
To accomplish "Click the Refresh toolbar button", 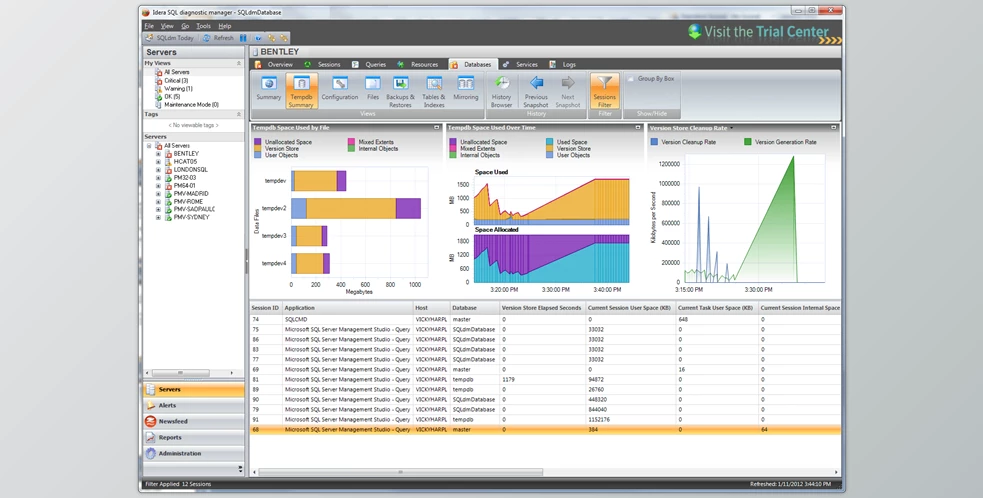I will (x=218, y=38).
